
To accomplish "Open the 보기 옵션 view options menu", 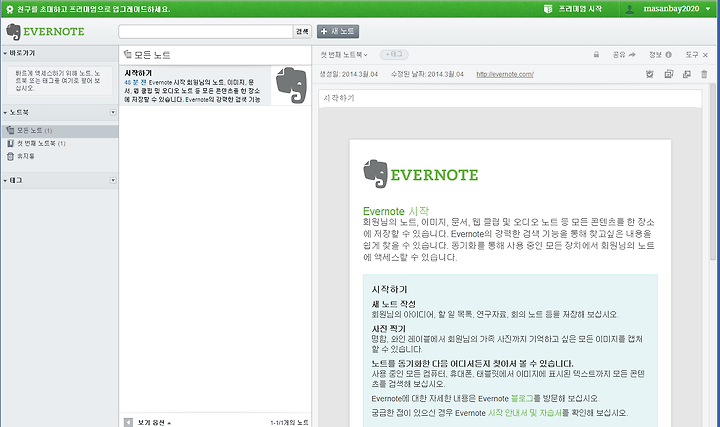I will pyautogui.click(x=154, y=422).
